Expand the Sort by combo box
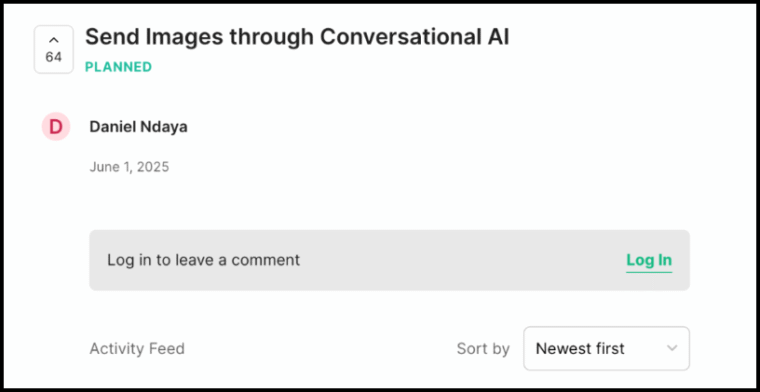 click(606, 348)
